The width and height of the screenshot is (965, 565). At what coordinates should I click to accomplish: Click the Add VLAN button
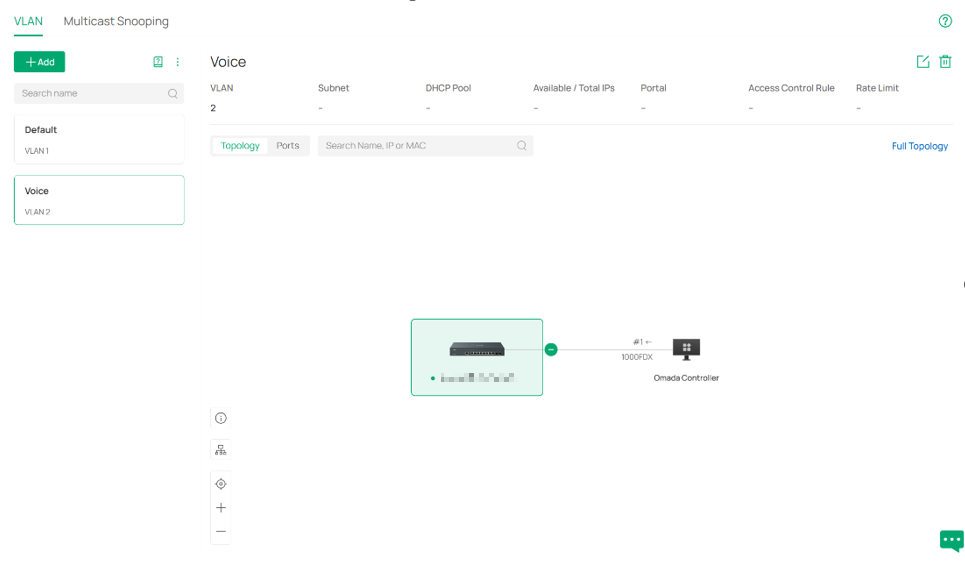39,62
